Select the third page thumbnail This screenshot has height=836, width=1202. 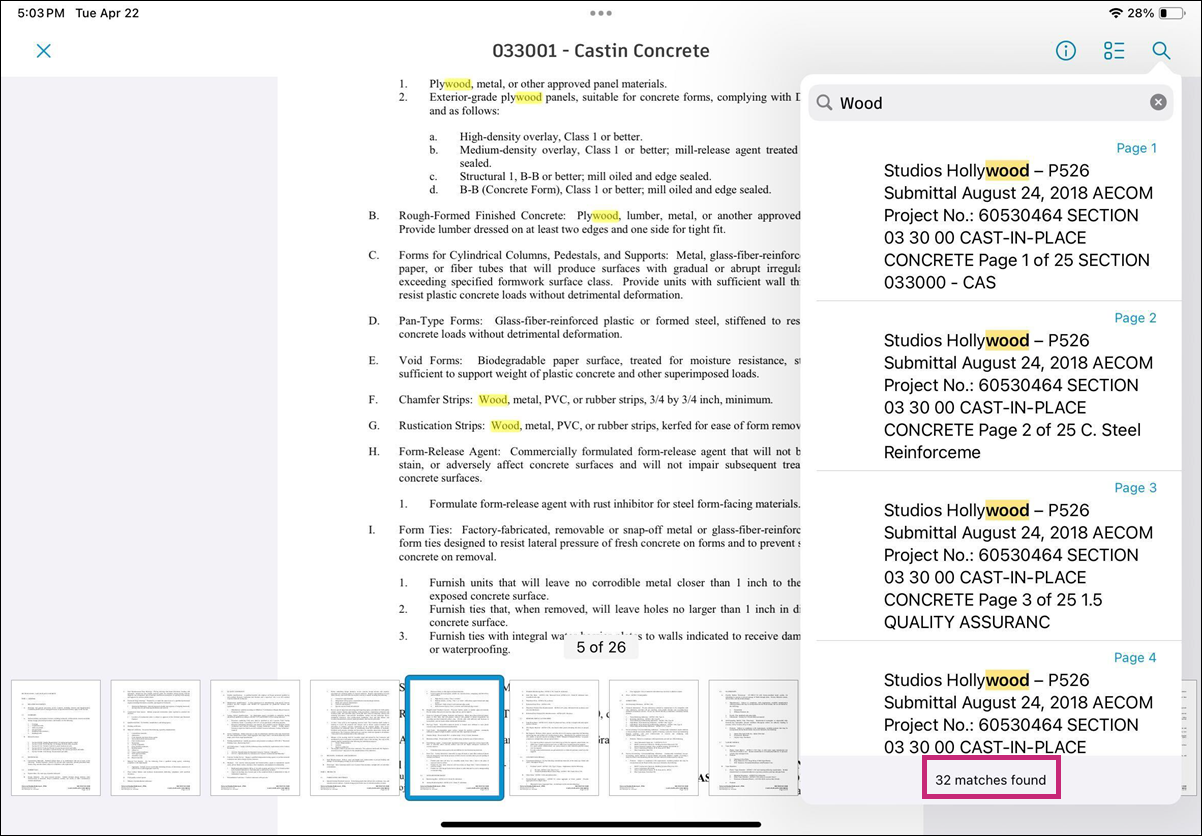point(255,738)
